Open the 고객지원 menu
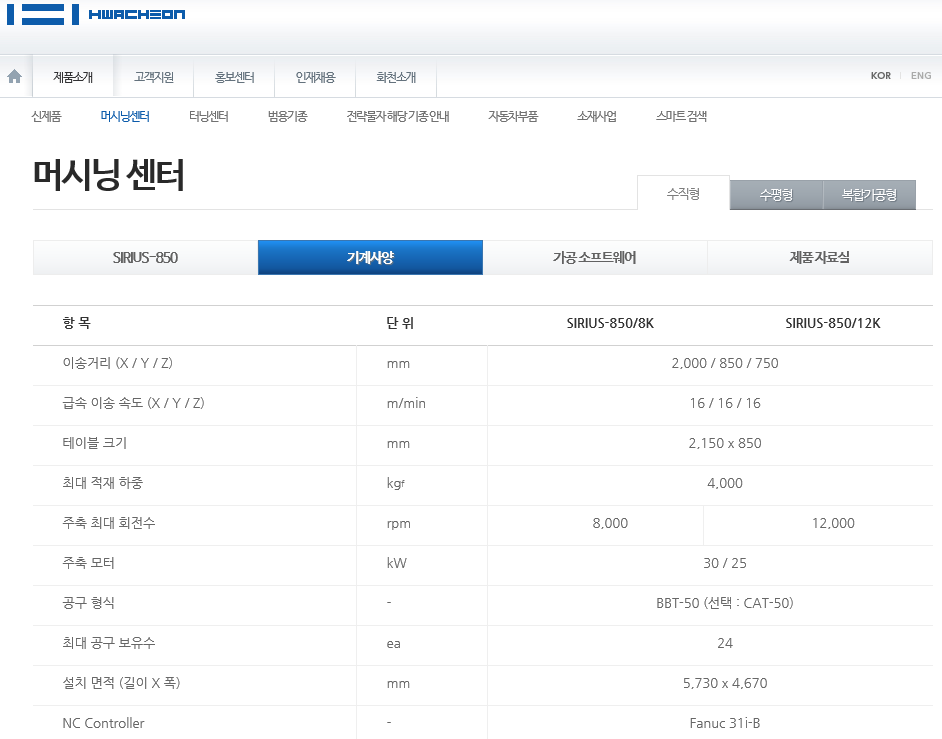This screenshot has width=942, height=739. click(x=154, y=77)
